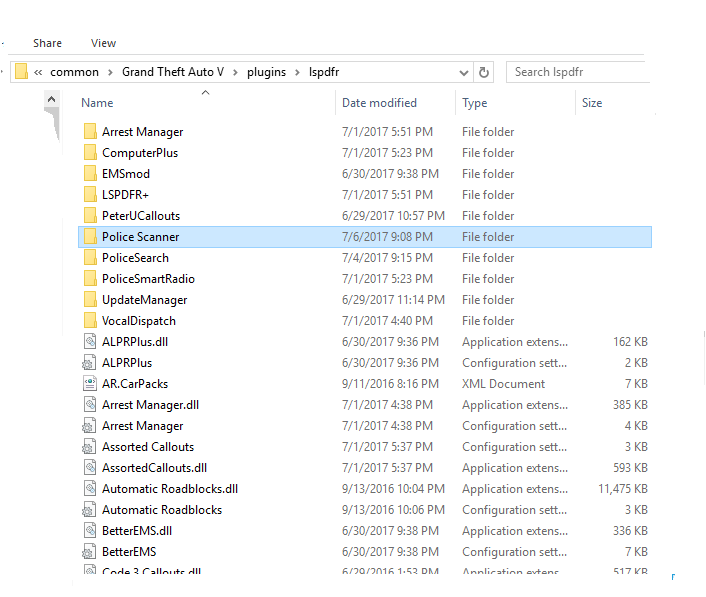Screen dimensions: 706x597
Task: Click the LSPDFR+ folder name
Action: click(x=125, y=194)
